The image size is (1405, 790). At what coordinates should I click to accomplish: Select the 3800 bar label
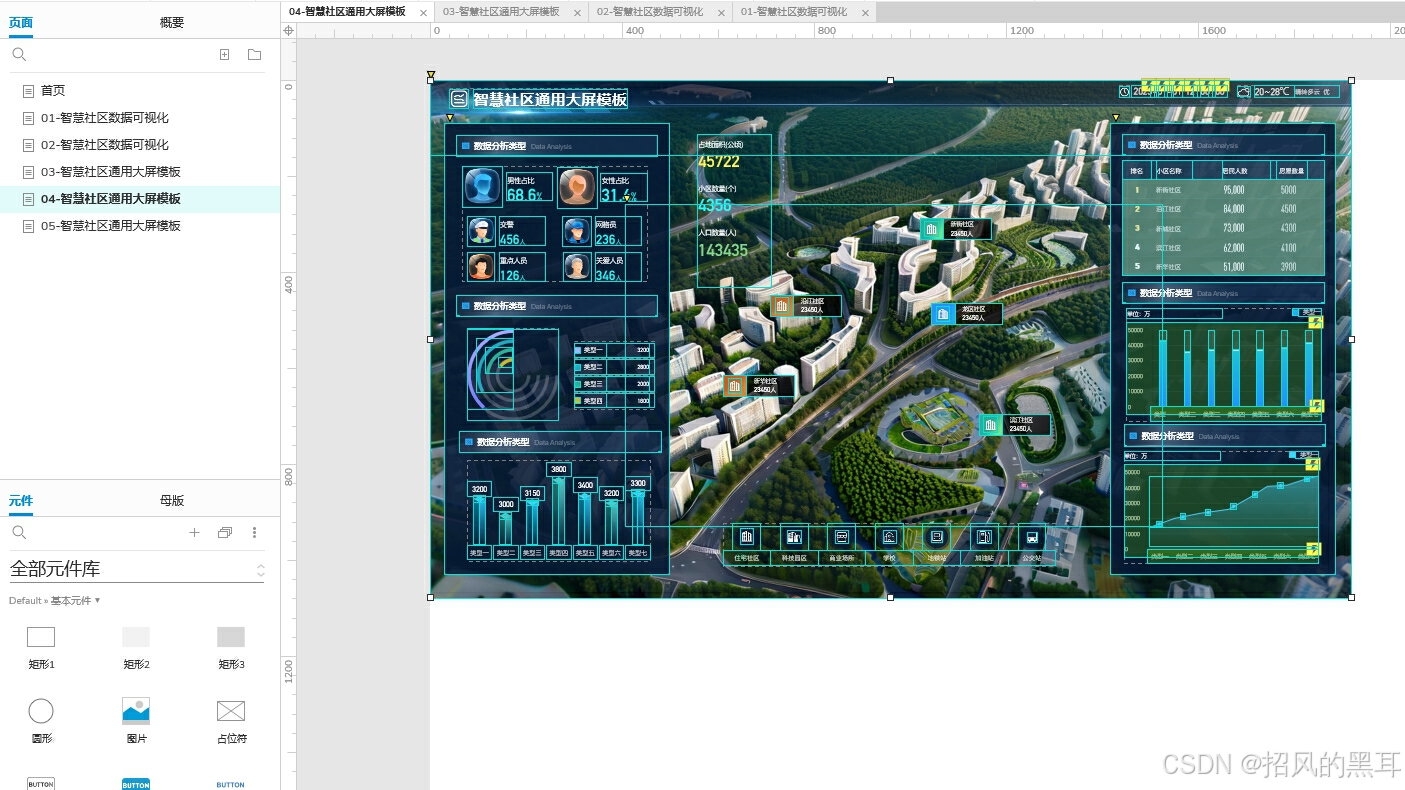tap(559, 469)
